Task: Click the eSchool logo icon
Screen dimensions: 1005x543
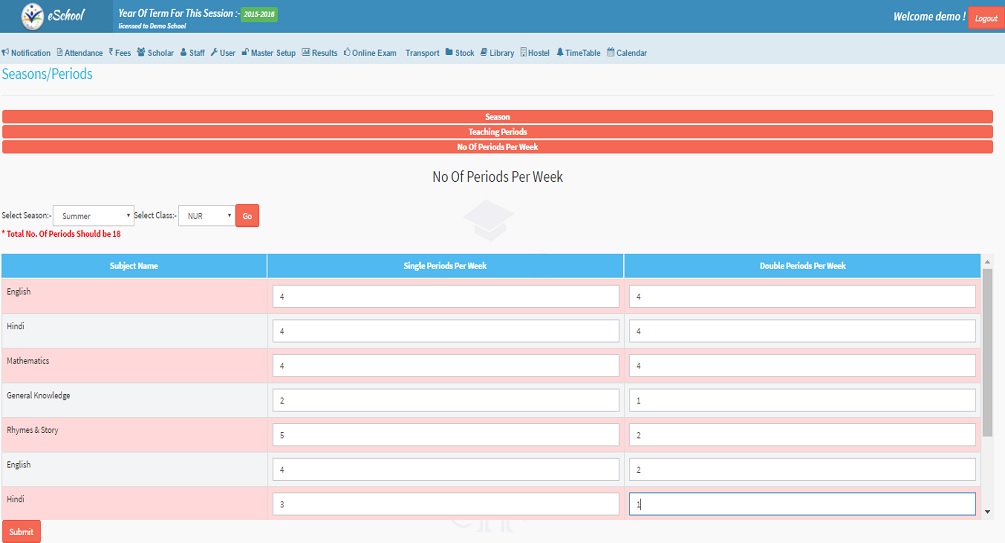Action: (x=35, y=16)
